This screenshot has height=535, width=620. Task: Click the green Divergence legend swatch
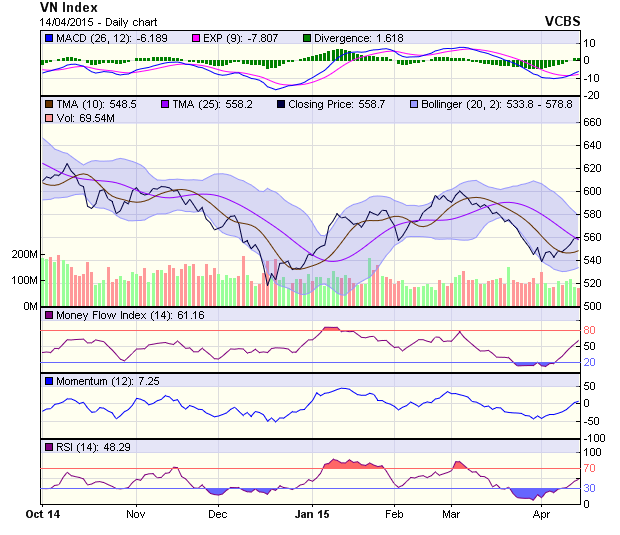[x=307, y=38]
